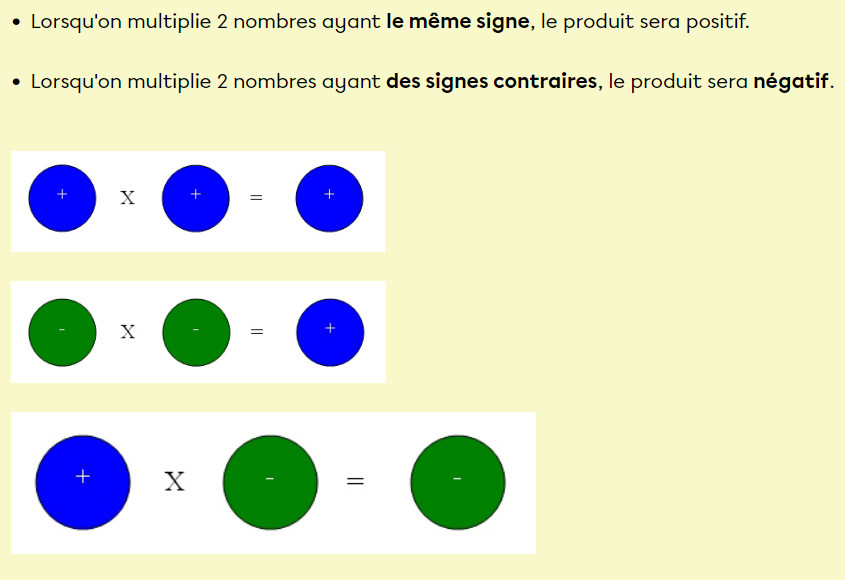Click the blue plus result of the minus-times-minus equation
The width and height of the screenshot is (845, 580).
pyautogui.click(x=330, y=332)
